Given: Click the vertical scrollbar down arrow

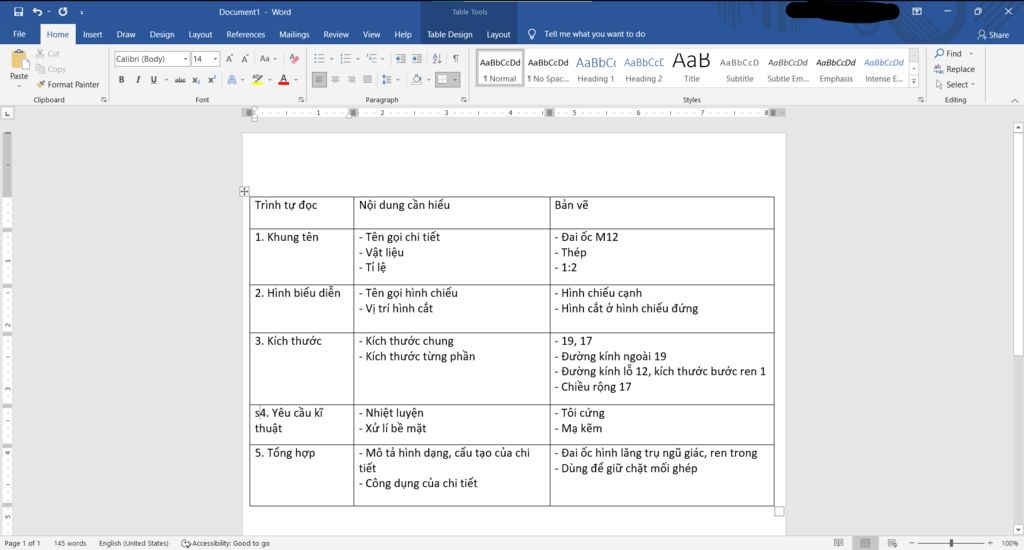Looking at the screenshot, I should click(x=1018, y=529).
